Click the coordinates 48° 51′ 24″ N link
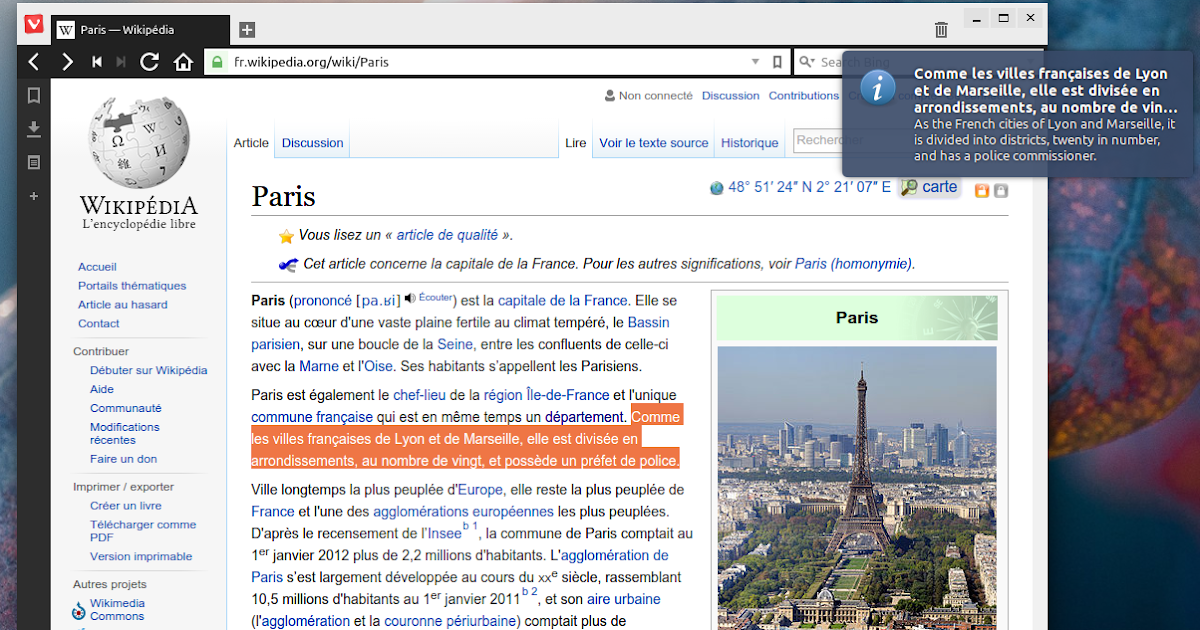This screenshot has height=630, width=1200. point(809,187)
